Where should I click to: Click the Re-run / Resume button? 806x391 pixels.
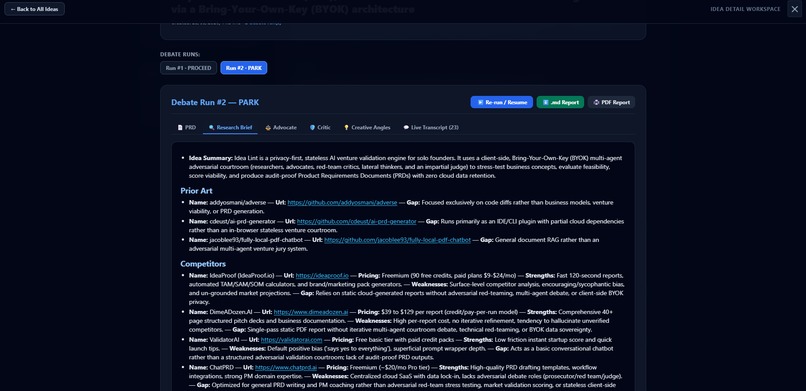502,102
